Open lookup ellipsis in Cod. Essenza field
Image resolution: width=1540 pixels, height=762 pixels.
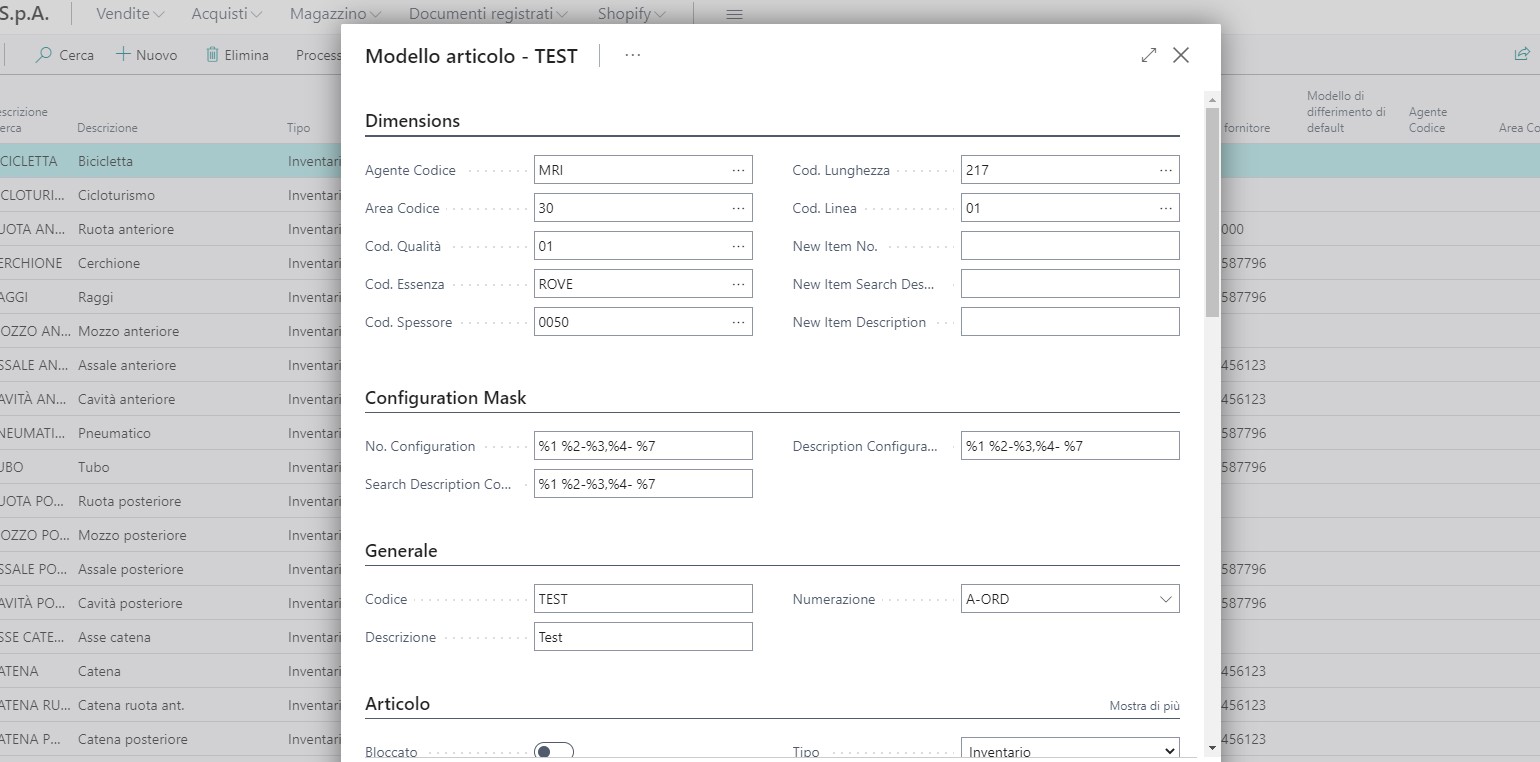click(x=738, y=284)
